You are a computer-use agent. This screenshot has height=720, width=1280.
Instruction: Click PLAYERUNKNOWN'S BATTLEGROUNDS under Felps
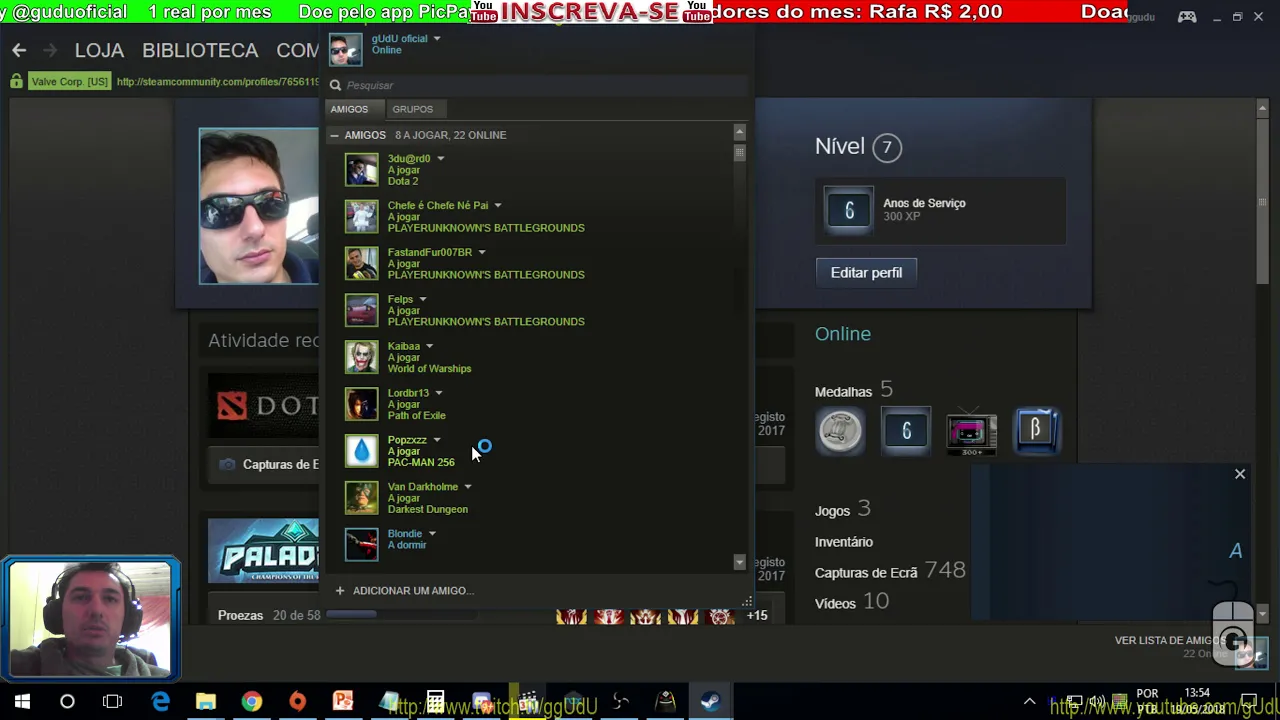[486, 322]
